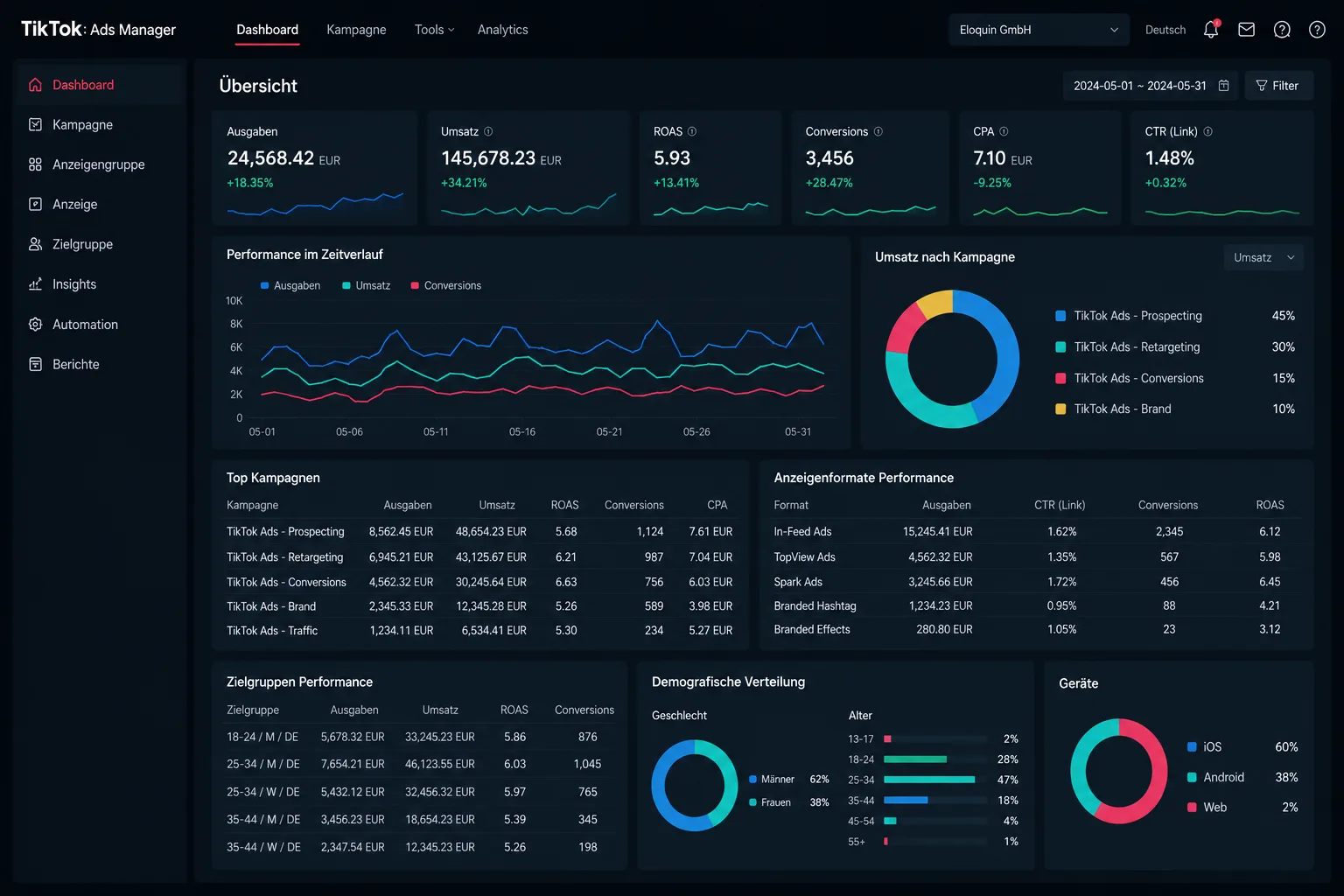This screenshot has width=1344, height=896.
Task: Select the TikTok Ads - Traffic row
Action: (480, 631)
